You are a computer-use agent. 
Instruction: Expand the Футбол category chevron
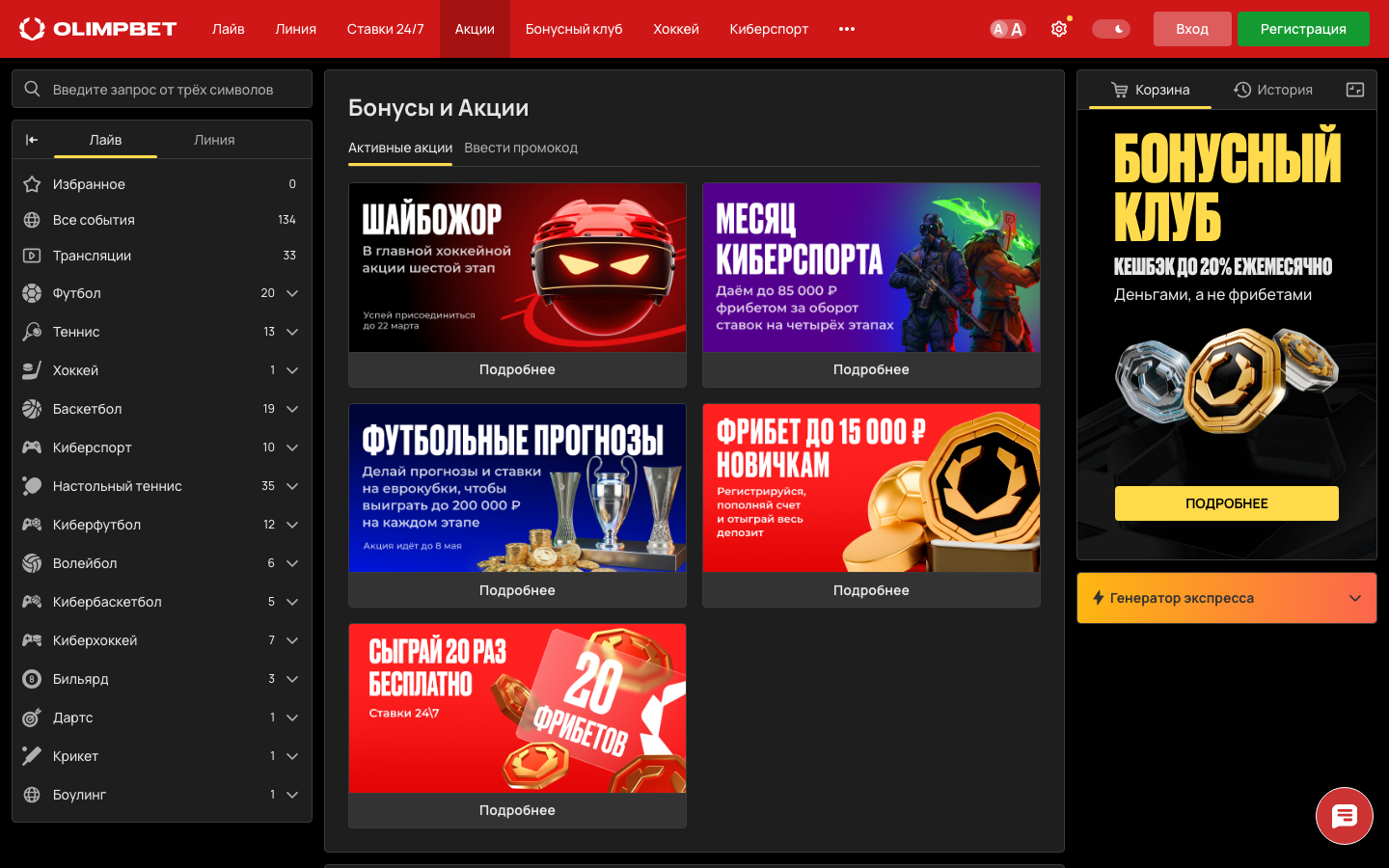(x=292, y=293)
